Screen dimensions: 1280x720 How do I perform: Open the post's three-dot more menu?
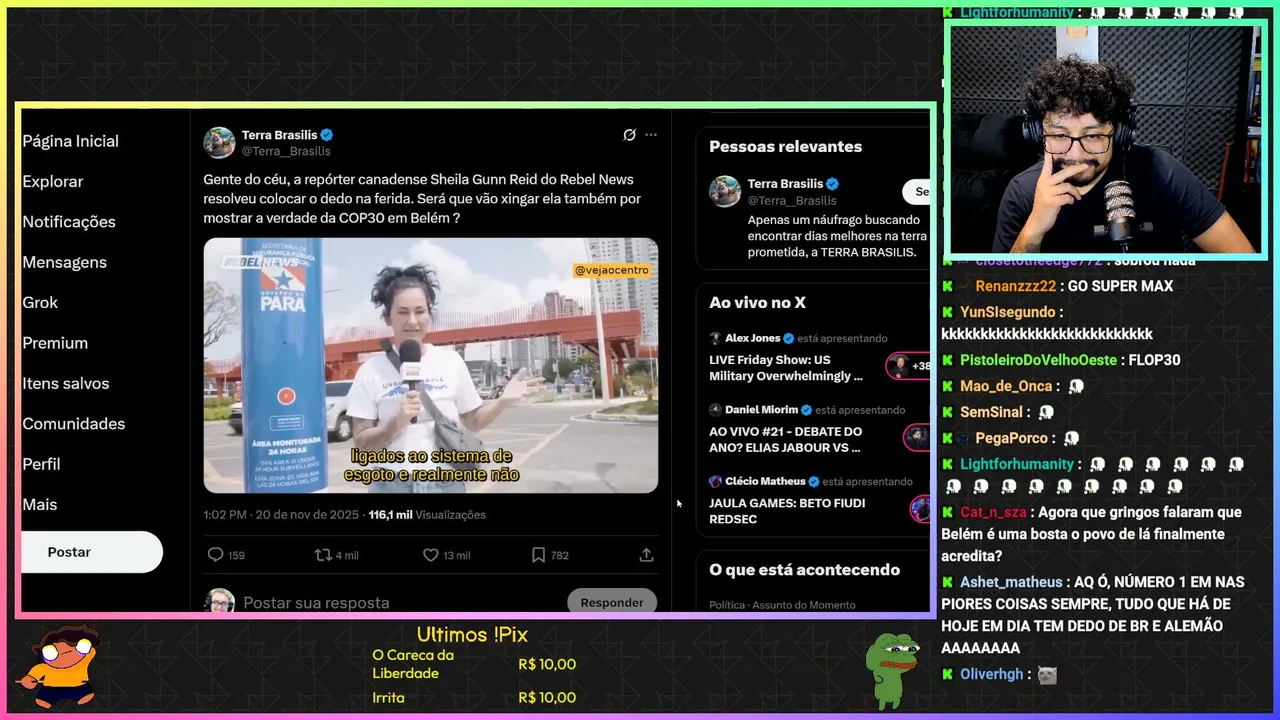pos(651,135)
